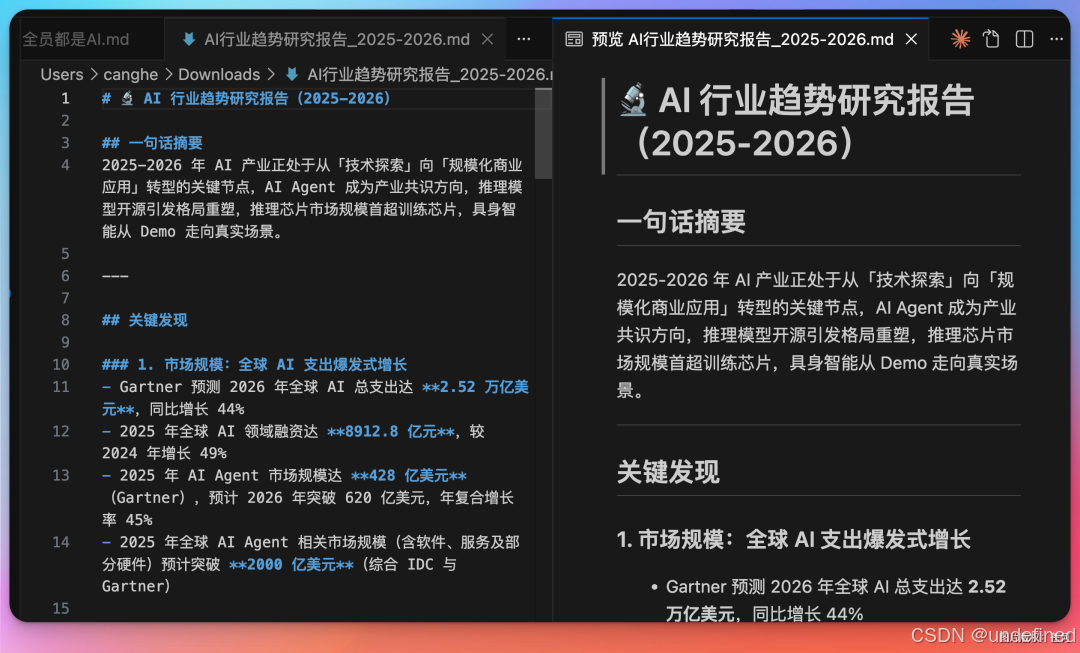Open the canghe breadcrumb segment
This screenshot has width=1080, height=653.
131,74
